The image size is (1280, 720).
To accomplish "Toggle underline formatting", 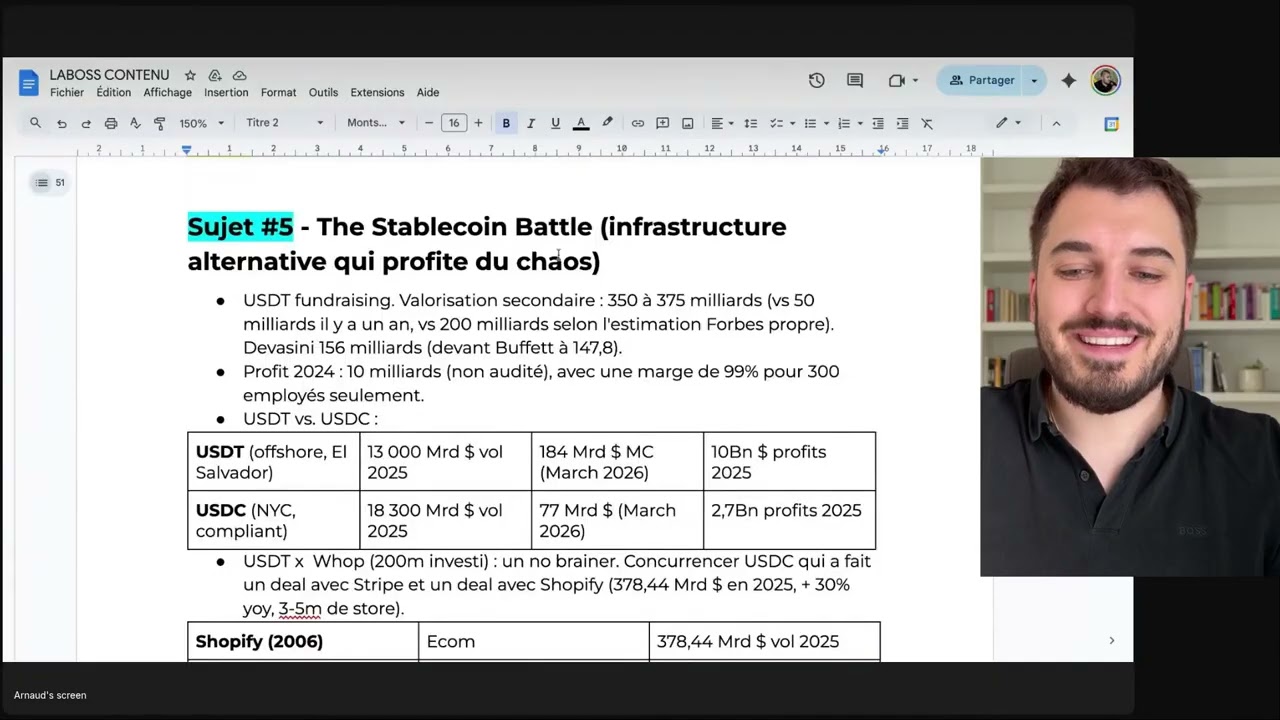I will coord(555,123).
